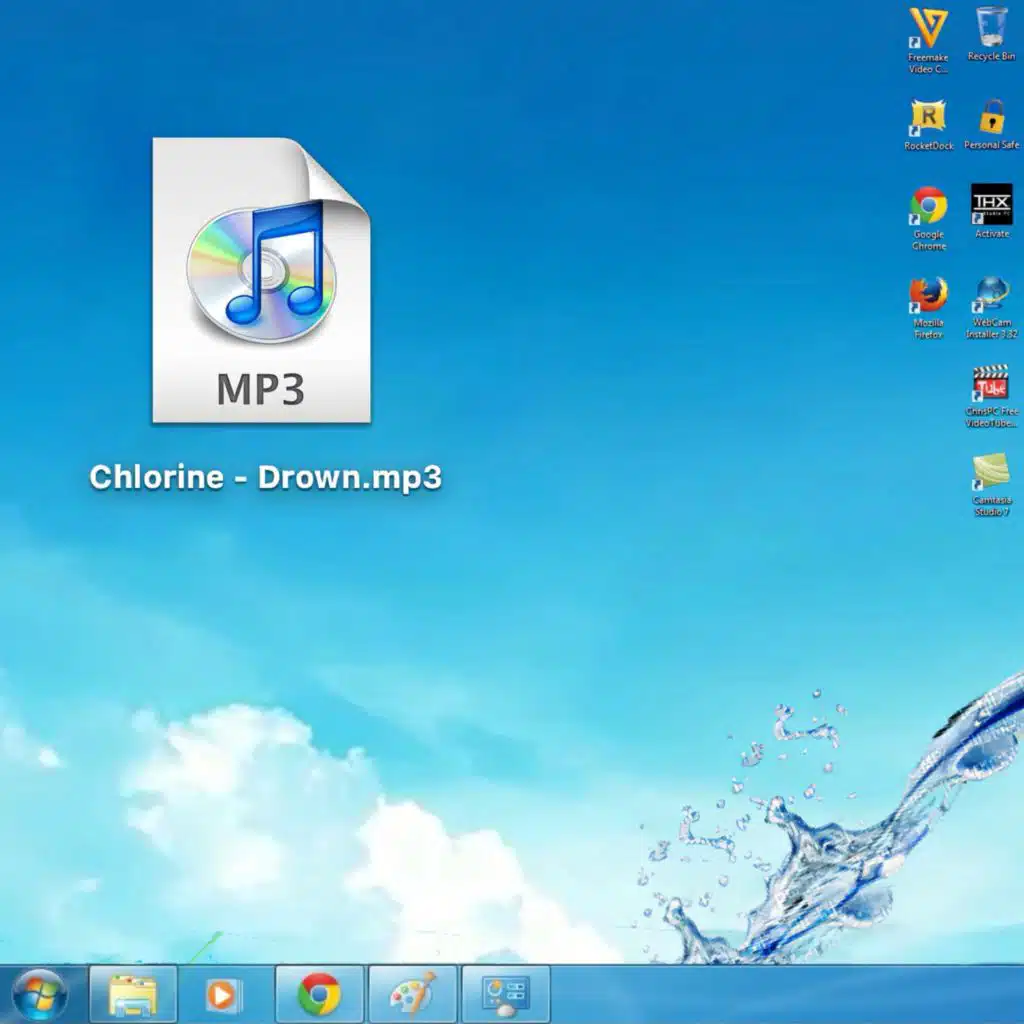Click the 'Chlorine - Drown.mp3' file name
The image size is (1024, 1024).
[265, 476]
